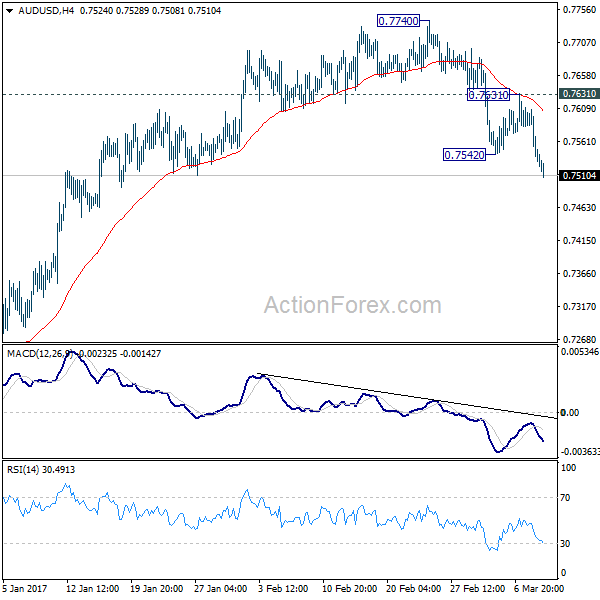Select the current price tag 0.75104
Viewport: 600px width, 600px height.
(579, 176)
